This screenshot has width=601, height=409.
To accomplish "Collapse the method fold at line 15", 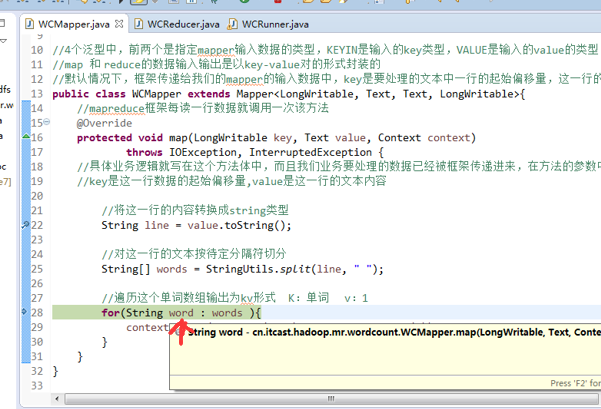I will (x=46, y=122).
